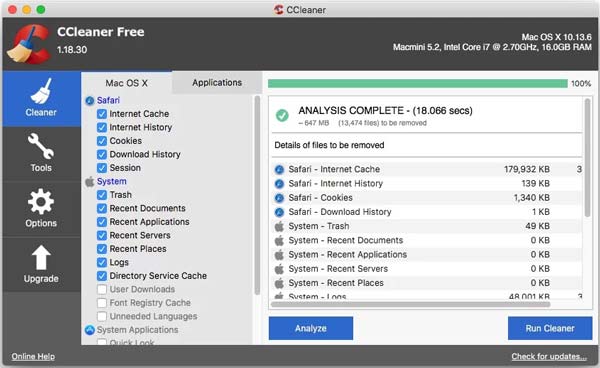Switch to the Mac OS X tab
Viewport: 600px width, 368px height.
(x=127, y=83)
